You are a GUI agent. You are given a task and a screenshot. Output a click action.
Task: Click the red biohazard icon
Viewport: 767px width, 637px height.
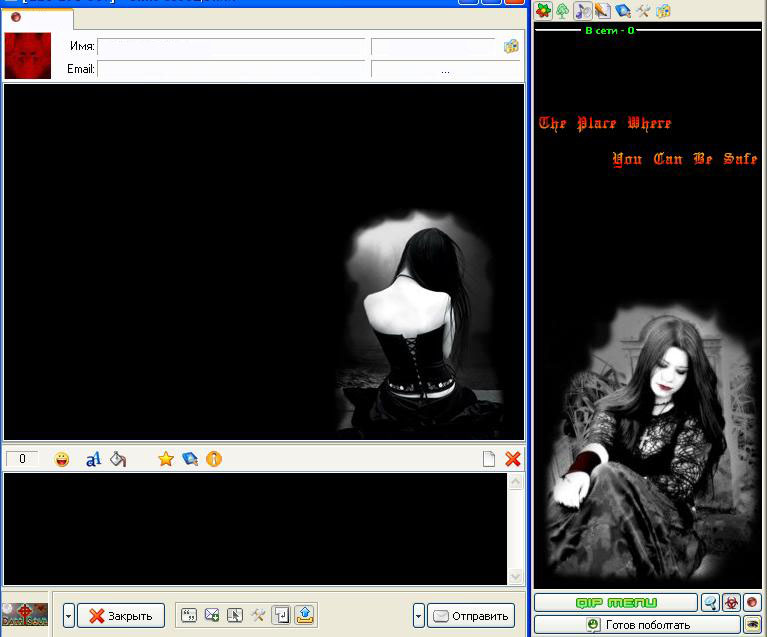click(731, 603)
